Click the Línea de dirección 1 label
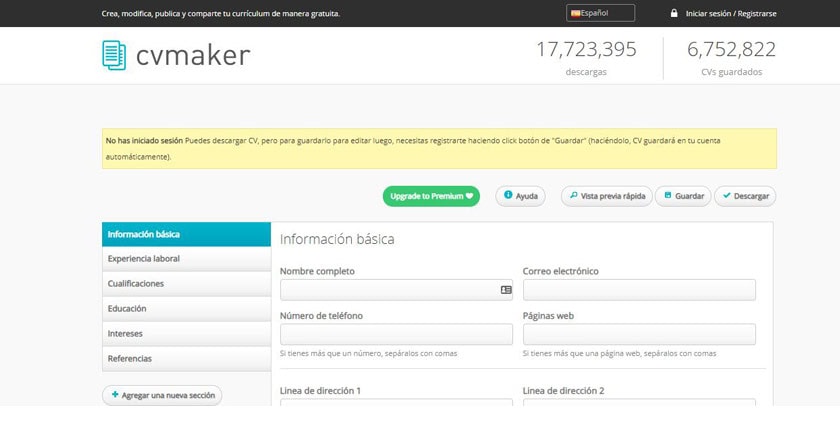The image size is (840, 430). pos(320,390)
